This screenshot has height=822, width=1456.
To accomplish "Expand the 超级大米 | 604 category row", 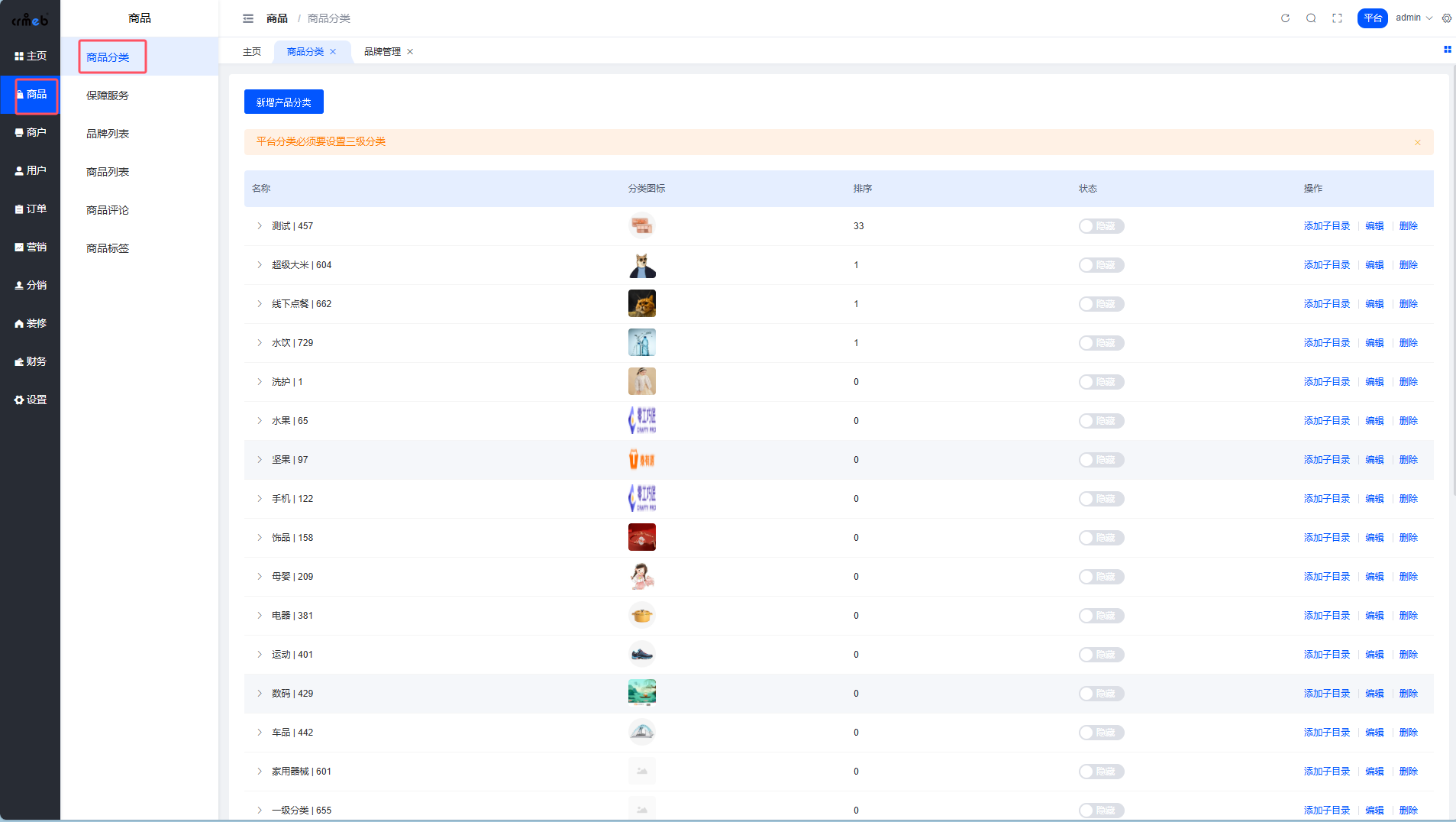I will point(260,265).
